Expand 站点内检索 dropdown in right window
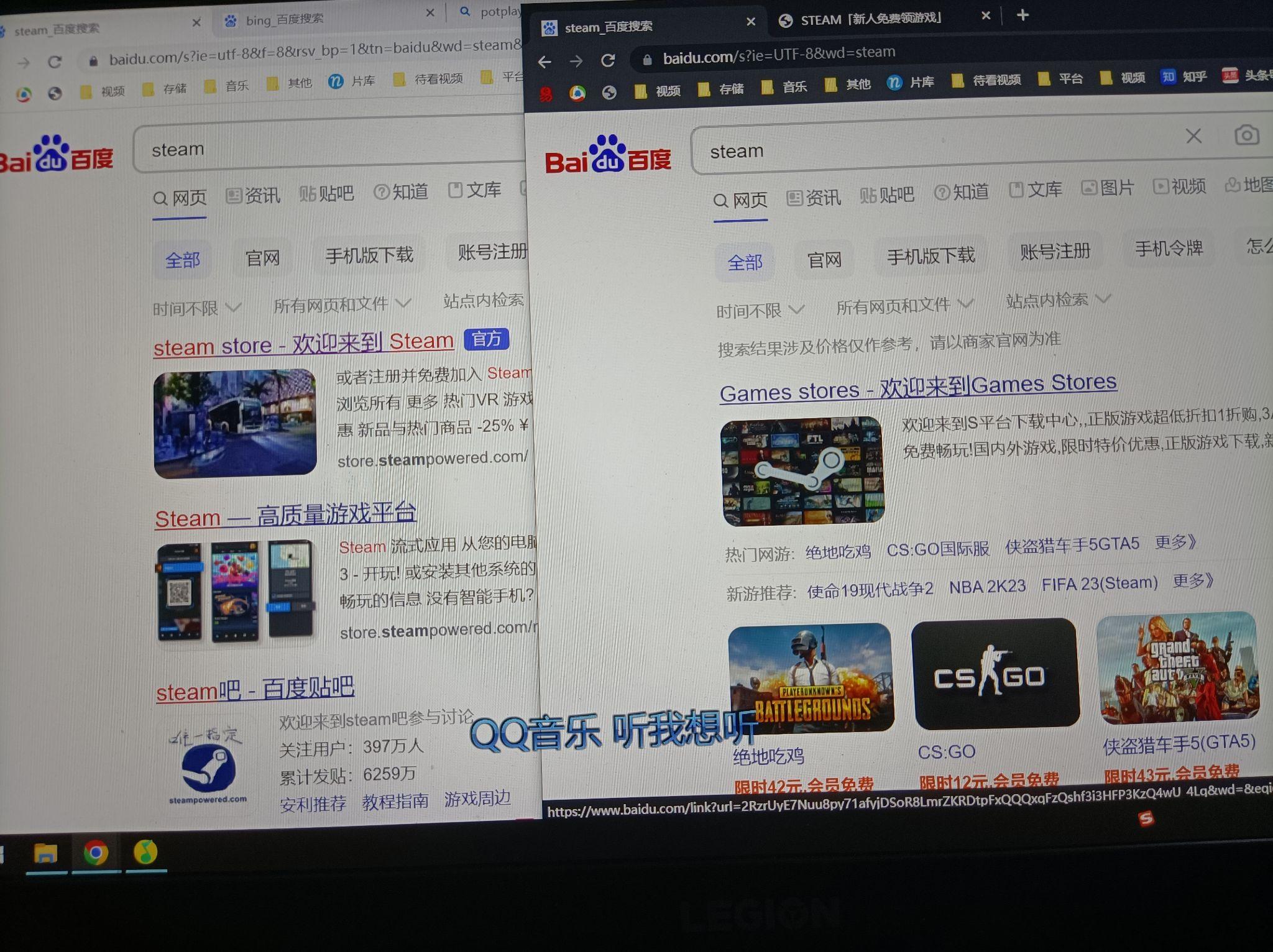This screenshot has height=952, width=1273. coord(1058,300)
